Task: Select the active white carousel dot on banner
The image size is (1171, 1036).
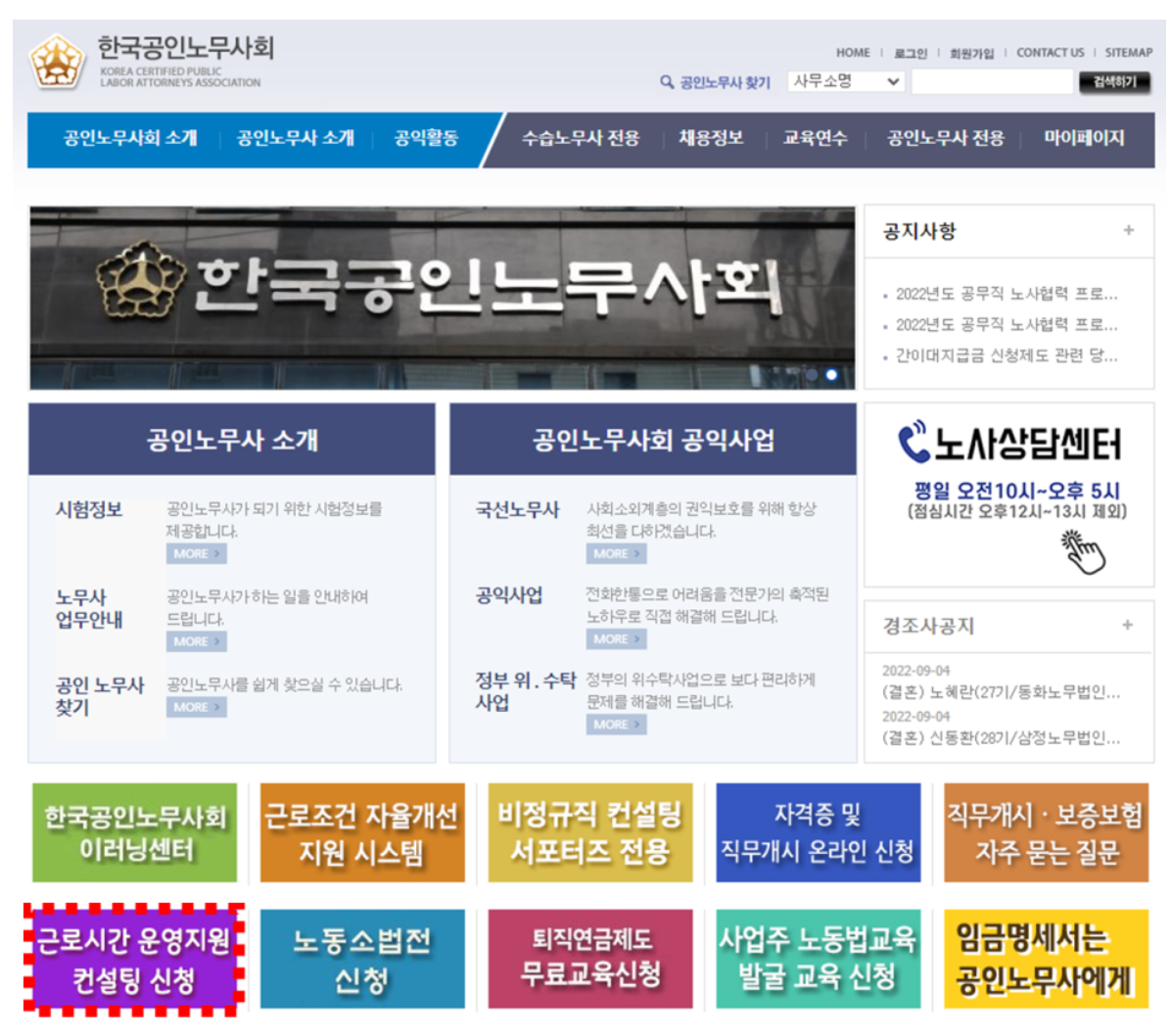Action: click(831, 374)
